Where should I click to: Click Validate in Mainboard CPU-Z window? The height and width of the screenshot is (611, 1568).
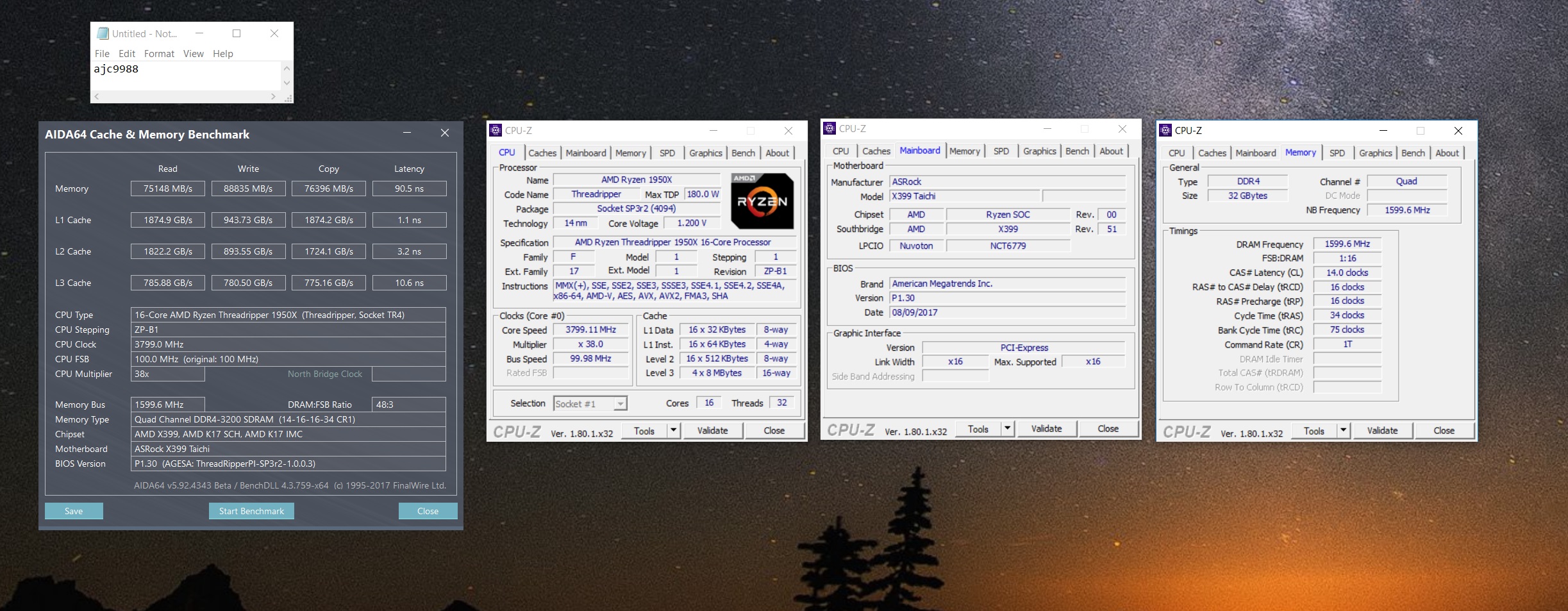[1046, 428]
